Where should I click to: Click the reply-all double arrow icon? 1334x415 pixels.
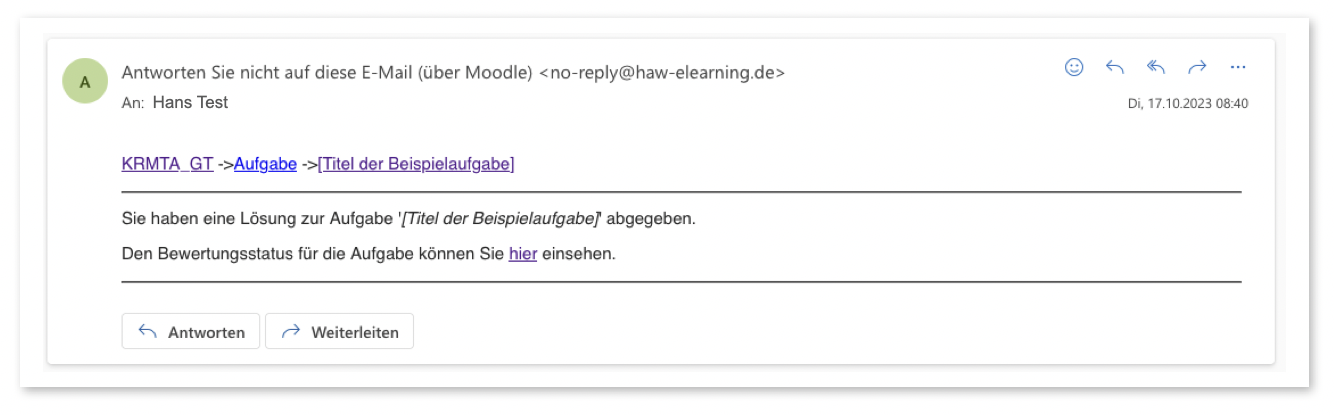click(1156, 68)
